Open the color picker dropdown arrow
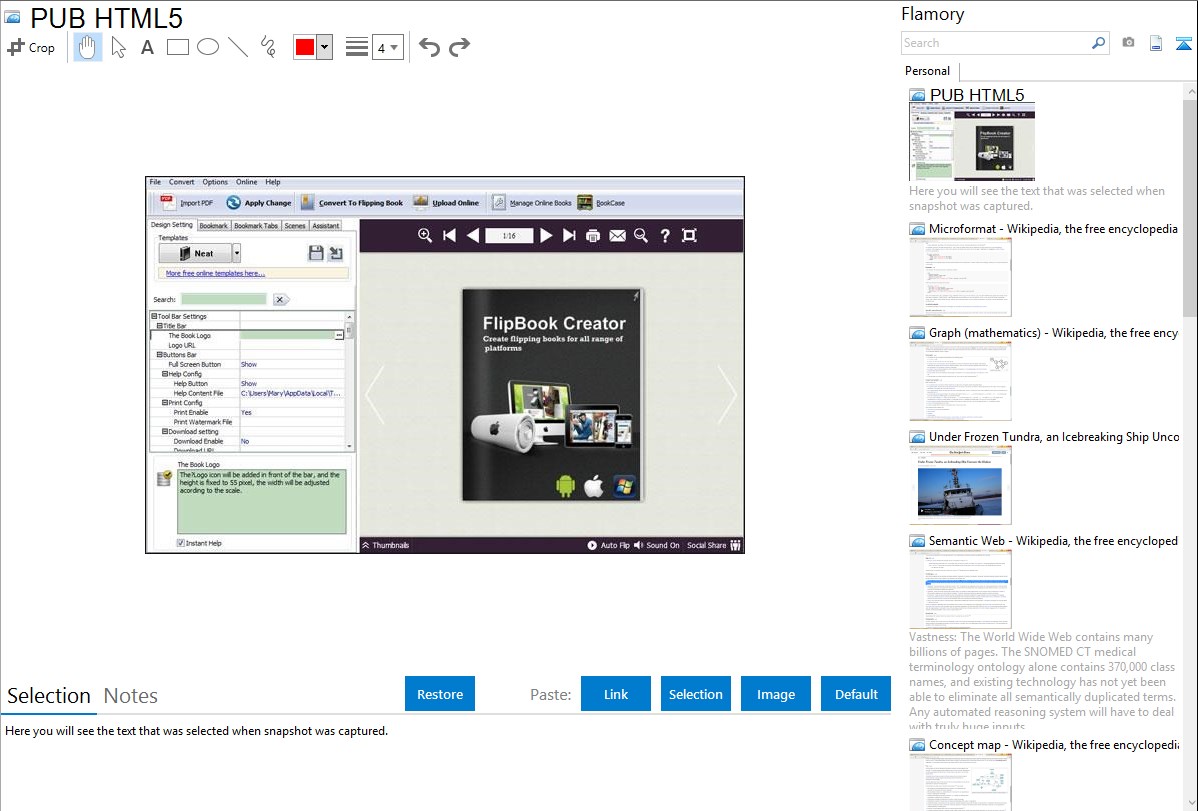This screenshot has height=811, width=1198. 325,47
